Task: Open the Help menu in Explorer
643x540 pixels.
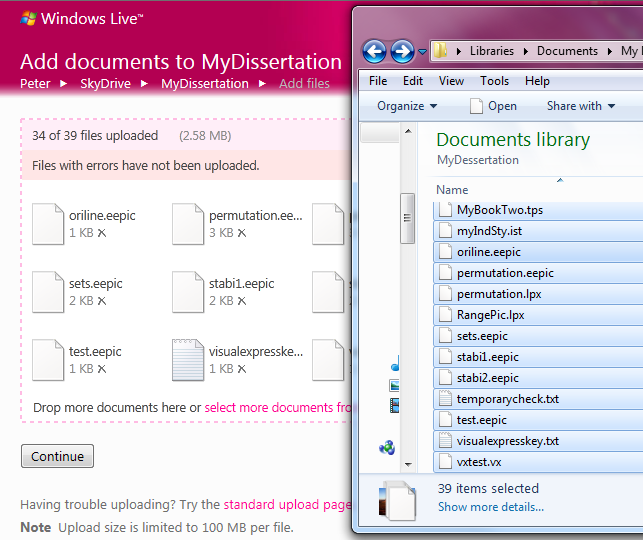Action: 537,81
